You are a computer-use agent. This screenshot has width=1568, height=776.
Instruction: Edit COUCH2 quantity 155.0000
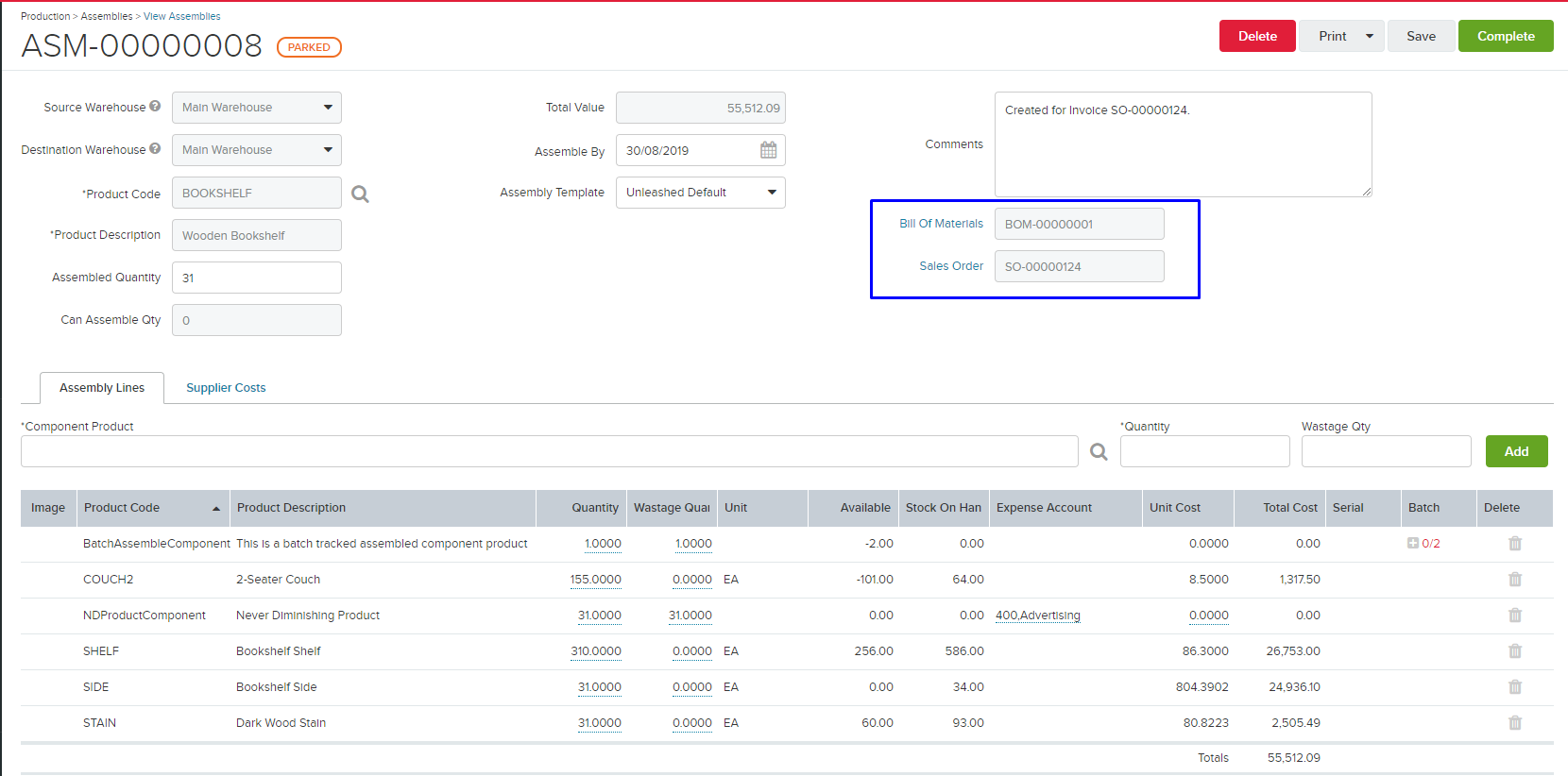pyautogui.click(x=596, y=580)
